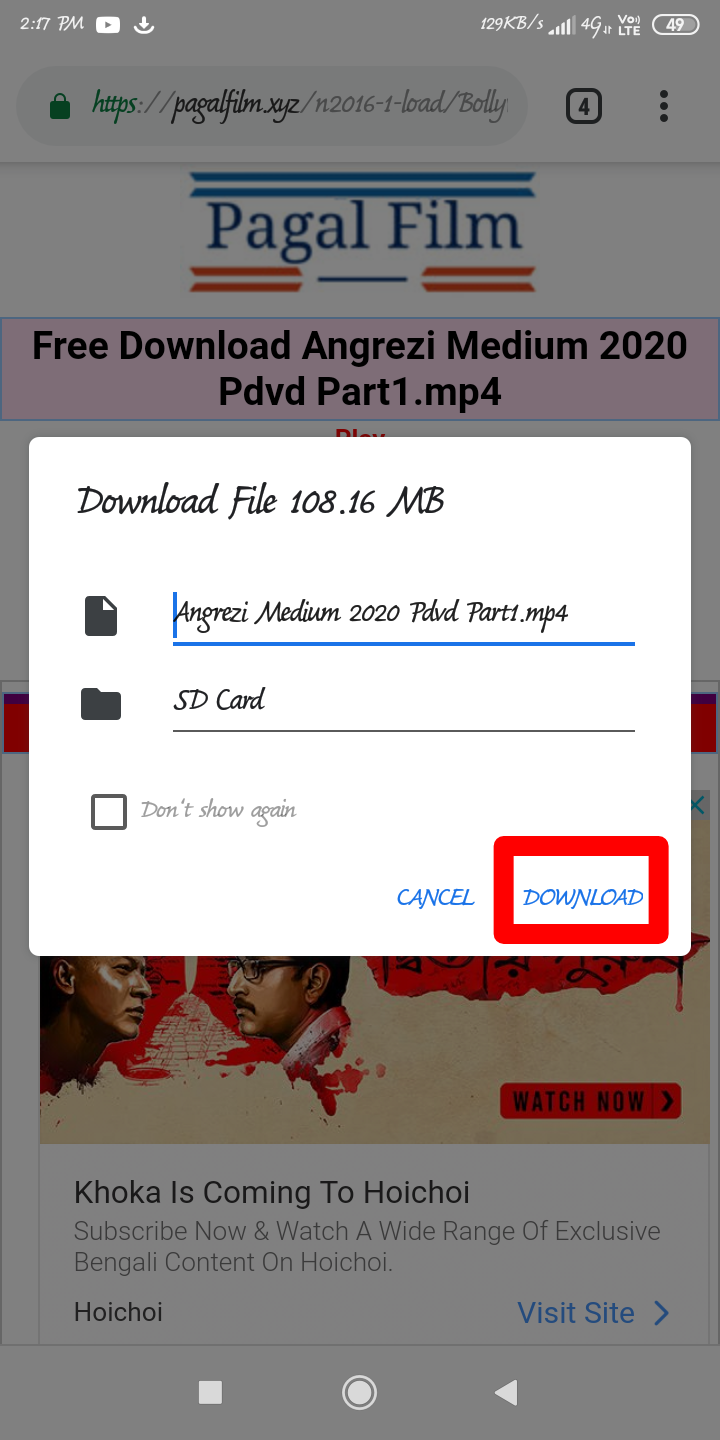720x1440 pixels.
Task: Tap the Android Back navigation button
Action: (x=507, y=1392)
